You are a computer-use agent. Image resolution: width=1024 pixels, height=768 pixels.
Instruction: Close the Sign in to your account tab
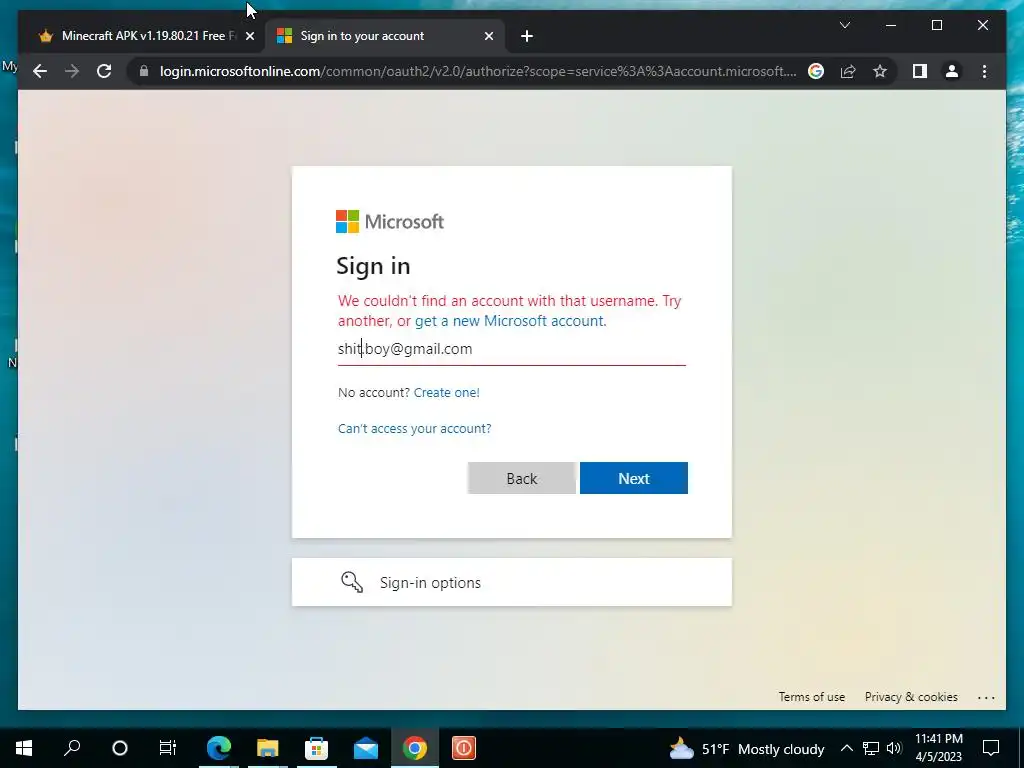[488, 37]
